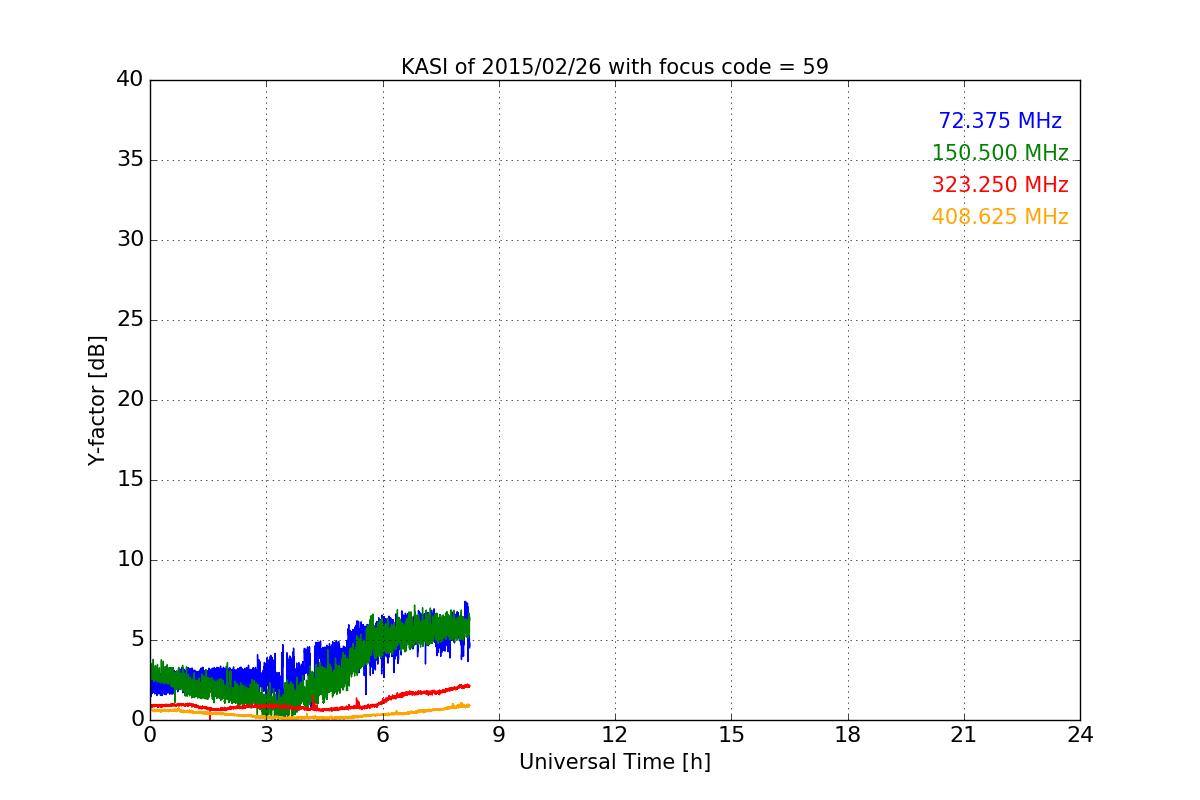
Task: Select the 72.375 MHz legend label
Action: click(1000, 121)
